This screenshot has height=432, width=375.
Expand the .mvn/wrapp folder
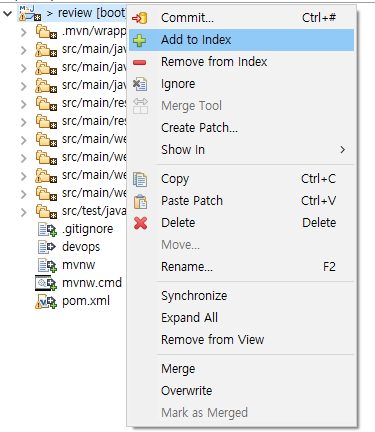(x=23, y=32)
